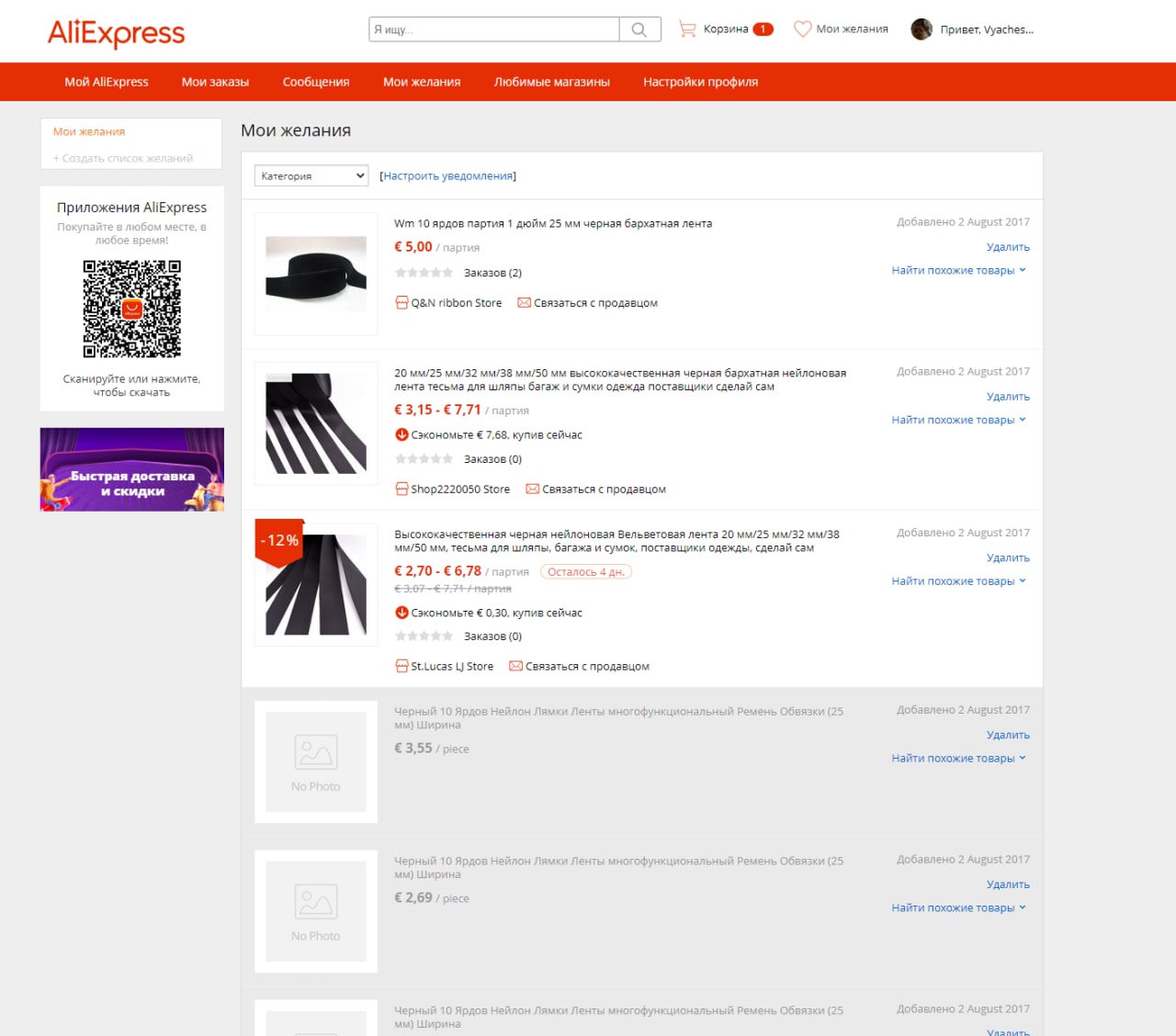This screenshot has height=1036, width=1176.
Task: Open Настройки профиля menu item
Action: (x=701, y=82)
